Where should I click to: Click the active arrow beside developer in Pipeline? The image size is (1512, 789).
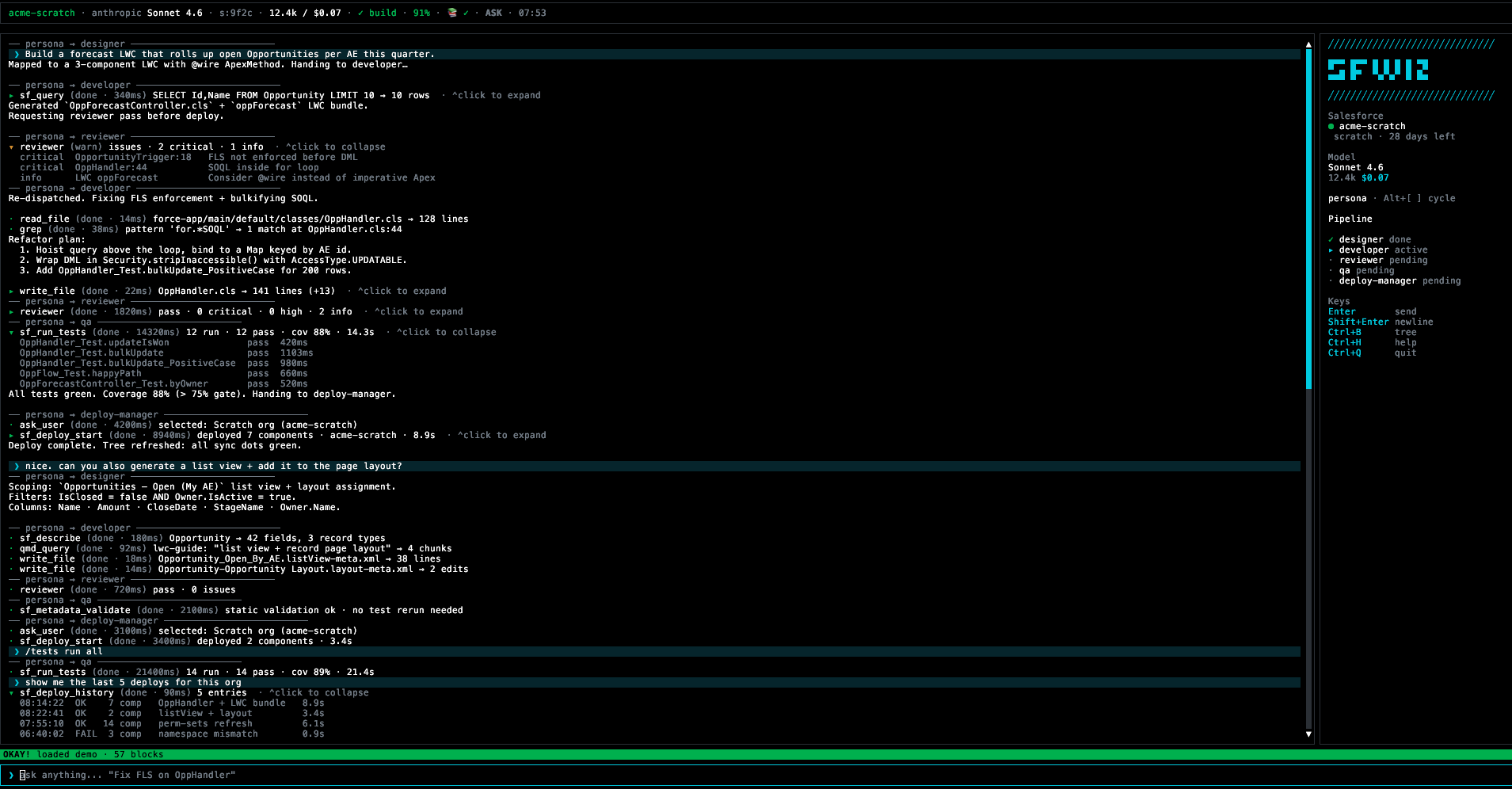[x=1331, y=250]
